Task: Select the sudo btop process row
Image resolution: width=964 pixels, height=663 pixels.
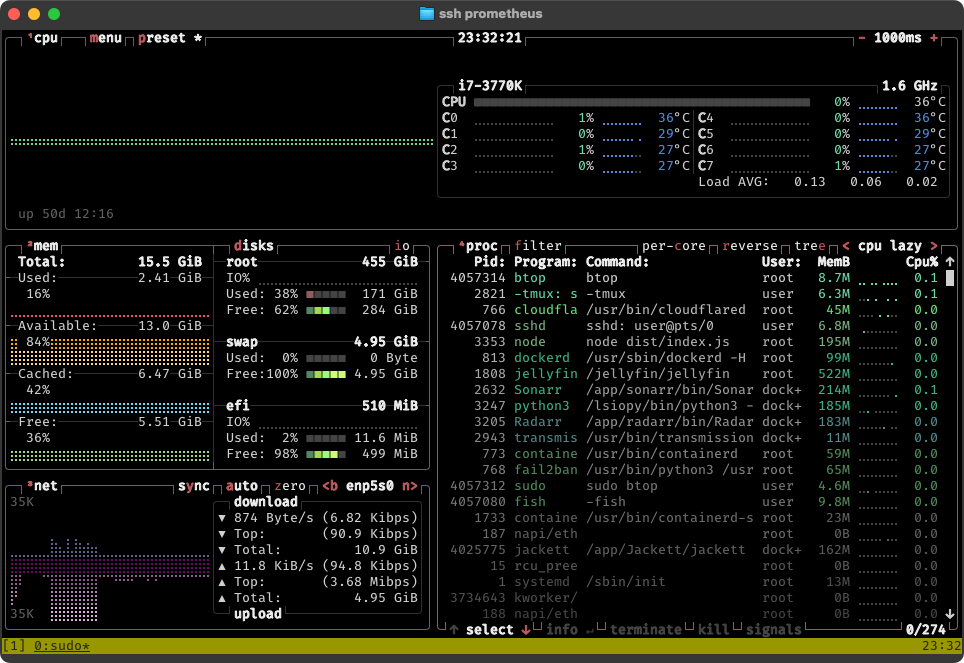Action: click(x=693, y=486)
